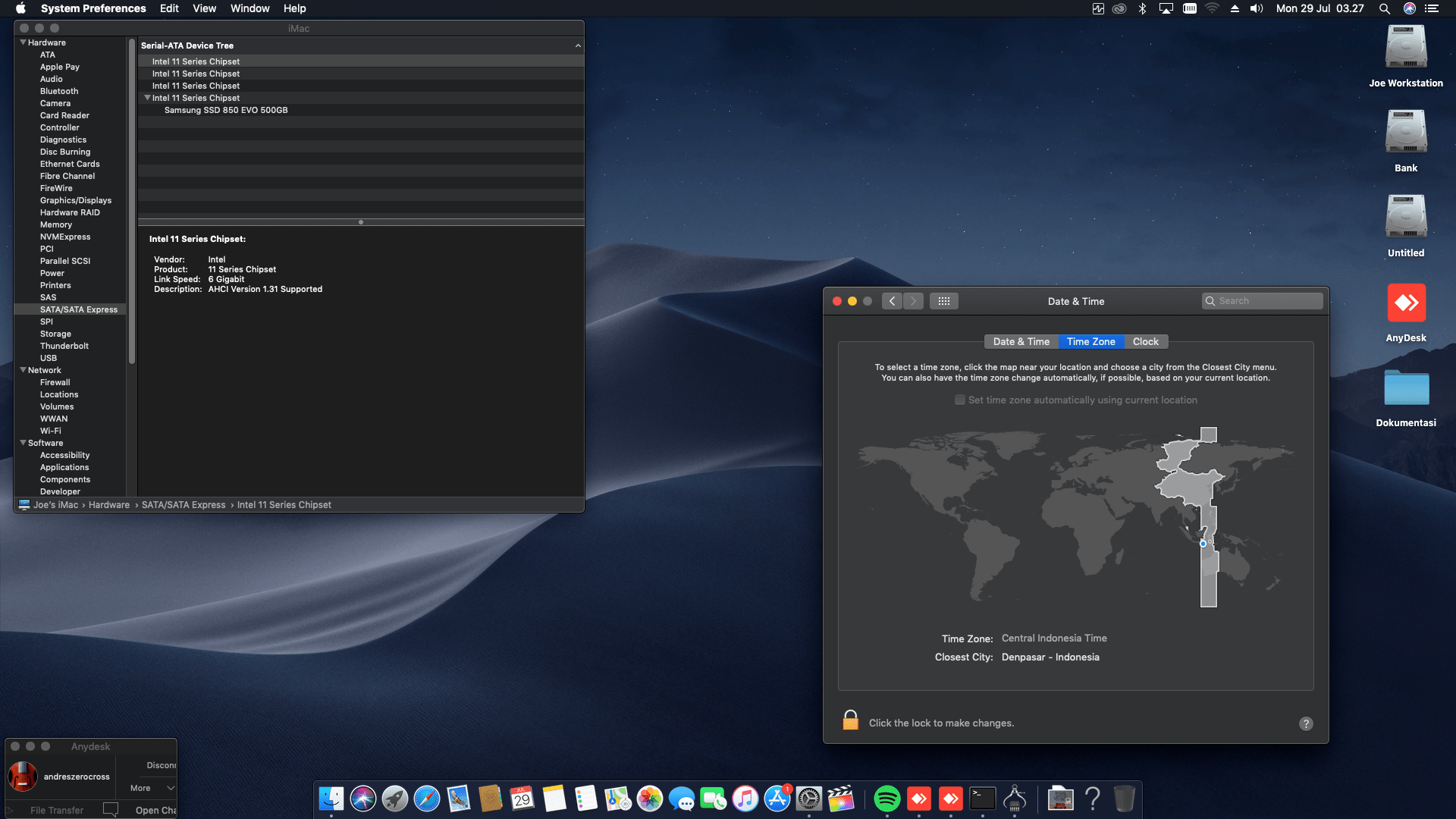Viewport: 1456px width, 819px height.
Task: Collapse the Hardware section triangle
Action: [x=23, y=42]
